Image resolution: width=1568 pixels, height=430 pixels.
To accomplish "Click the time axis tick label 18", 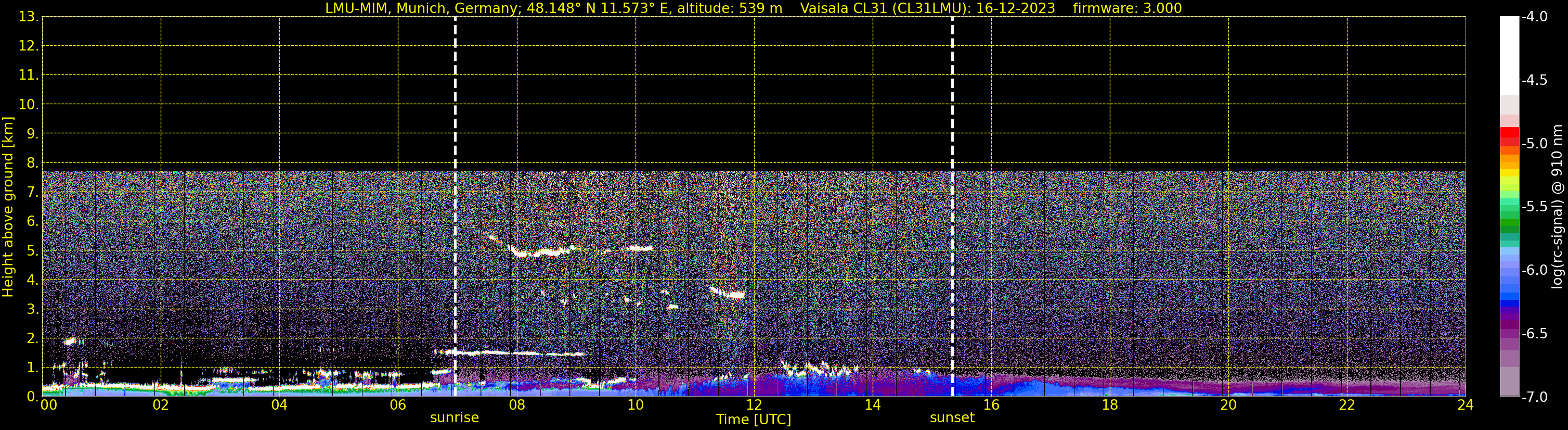I will click(1110, 405).
